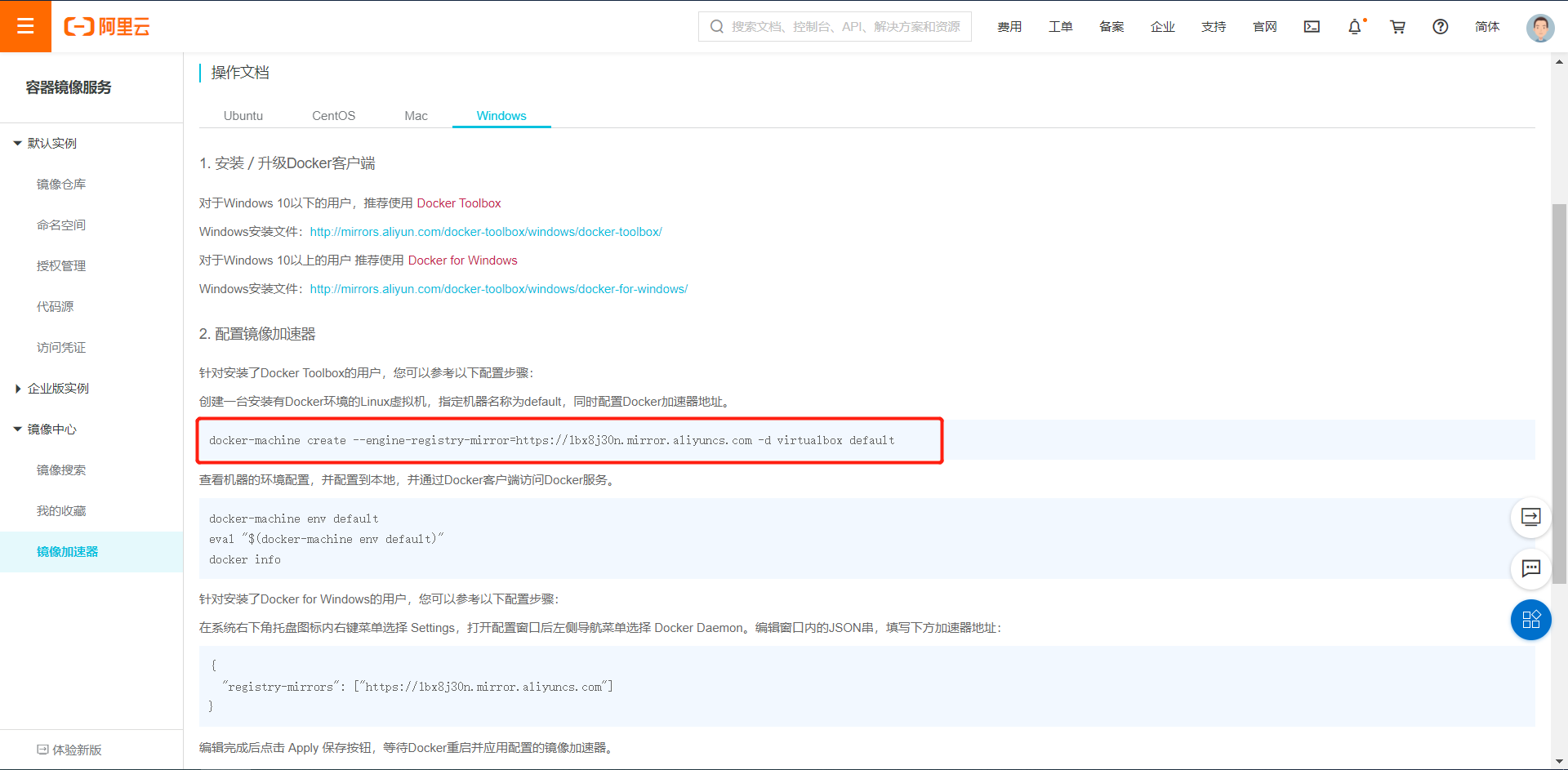This screenshot has width=1568, height=770.
Task: Click the registry-mirrors JSON line
Action: (417, 687)
